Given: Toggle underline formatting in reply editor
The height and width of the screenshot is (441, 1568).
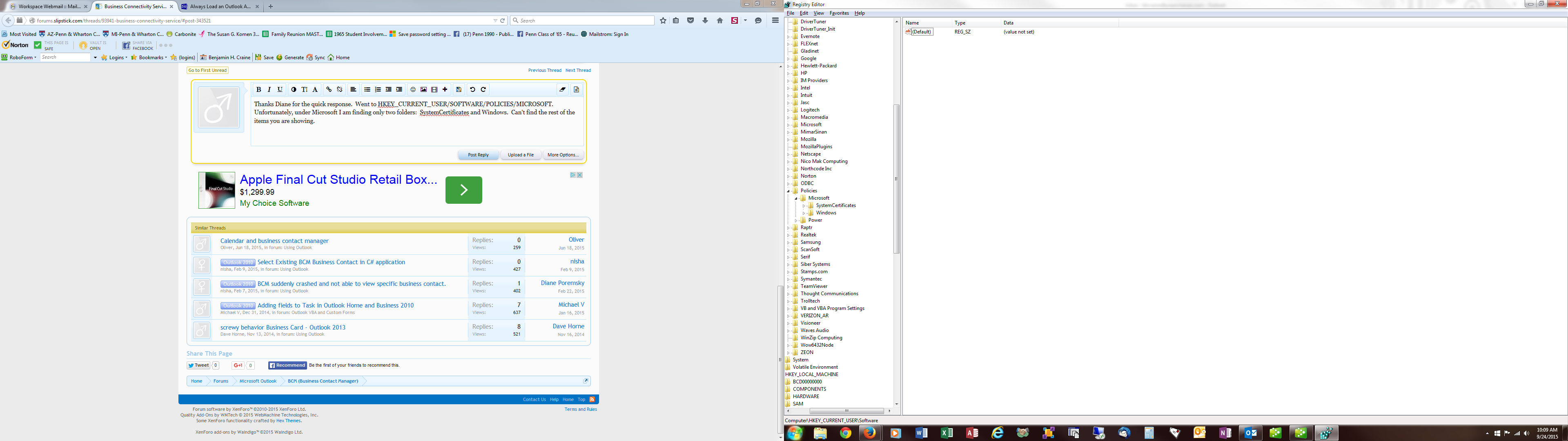Looking at the screenshot, I should (x=280, y=89).
